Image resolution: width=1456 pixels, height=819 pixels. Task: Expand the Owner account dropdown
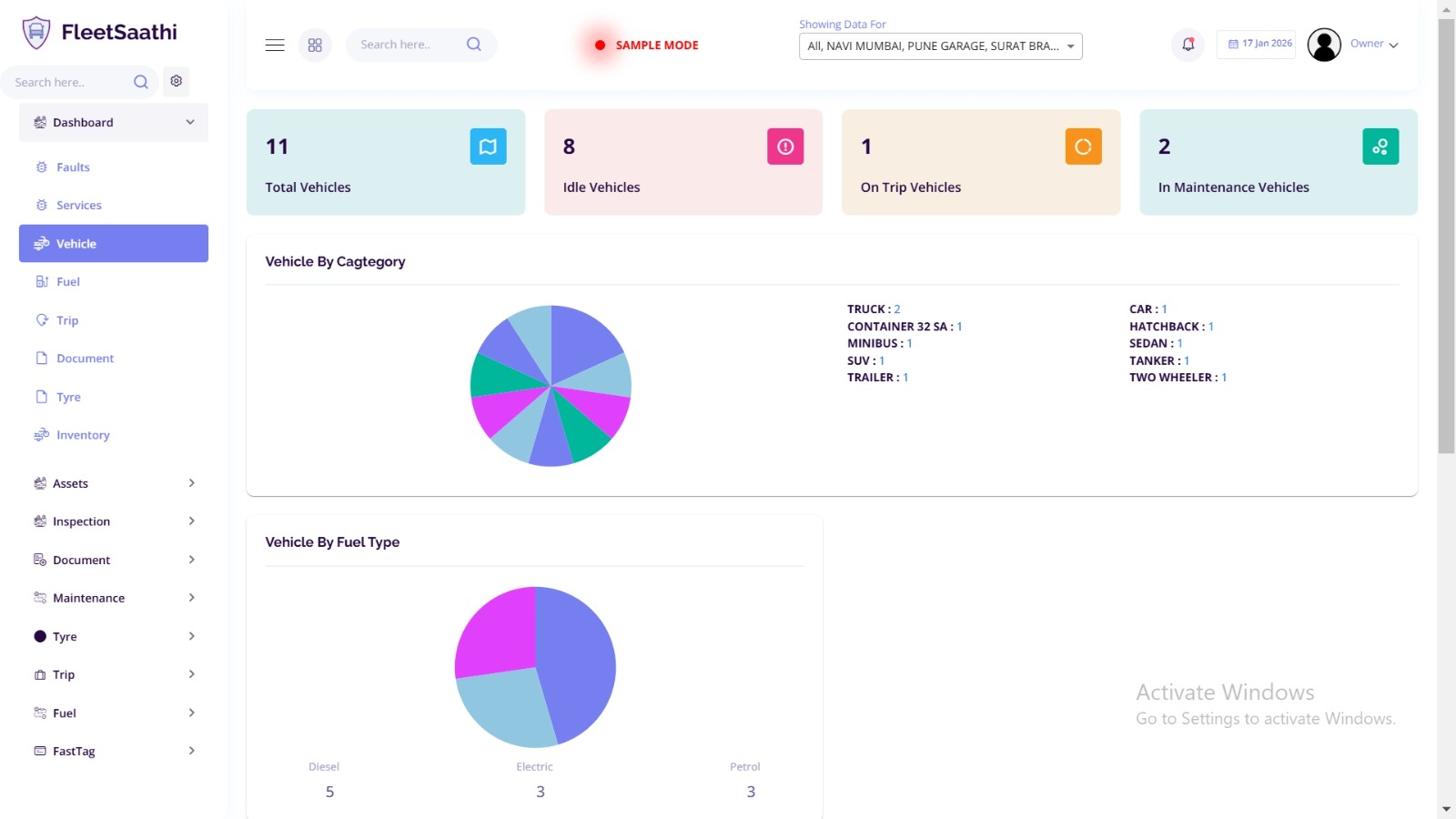pyautogui.click(x=1374, y=44)
